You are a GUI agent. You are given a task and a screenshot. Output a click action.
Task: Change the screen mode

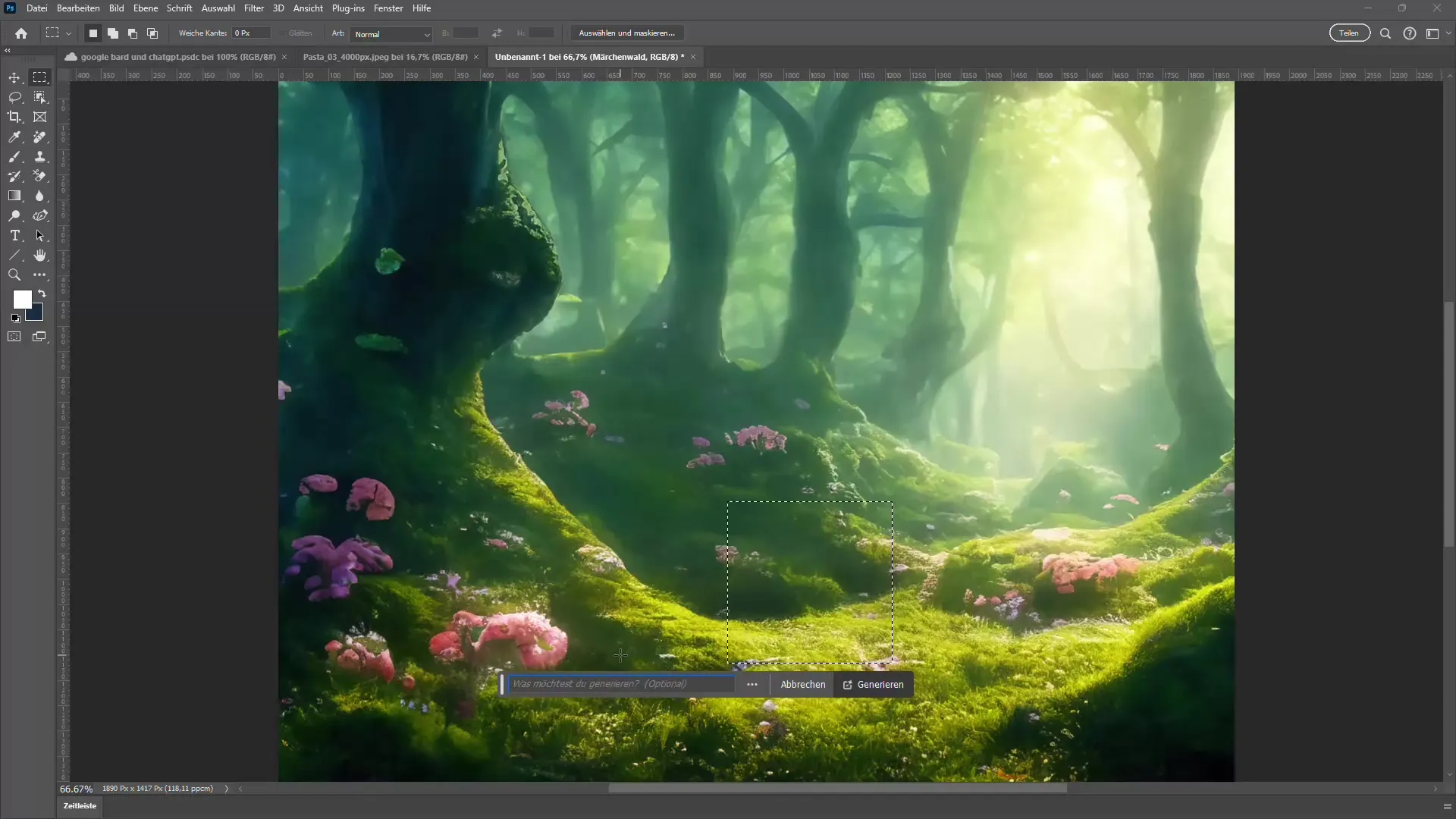[x=39, y=337]
